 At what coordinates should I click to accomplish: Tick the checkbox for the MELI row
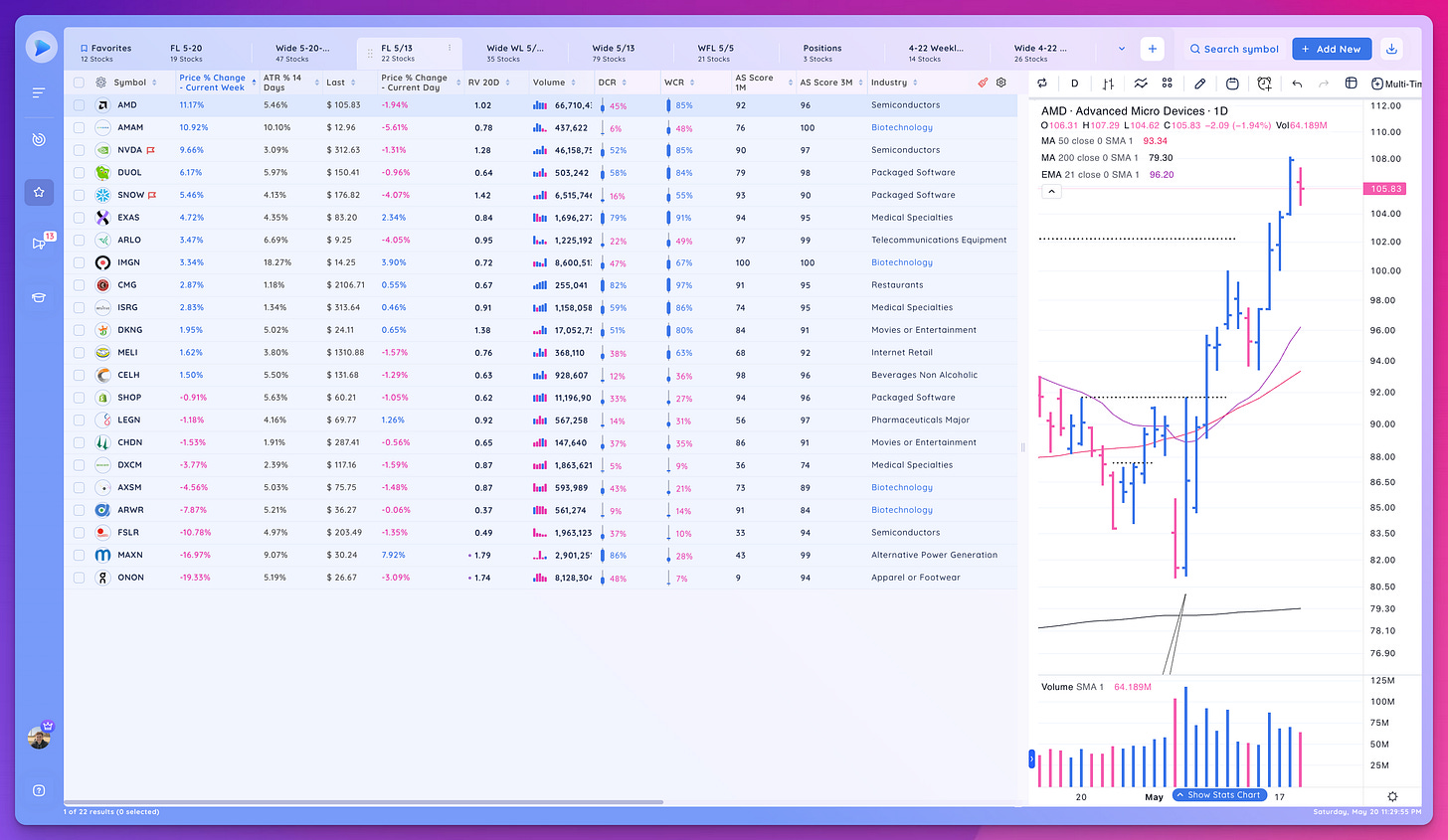[x=80, y=353]
